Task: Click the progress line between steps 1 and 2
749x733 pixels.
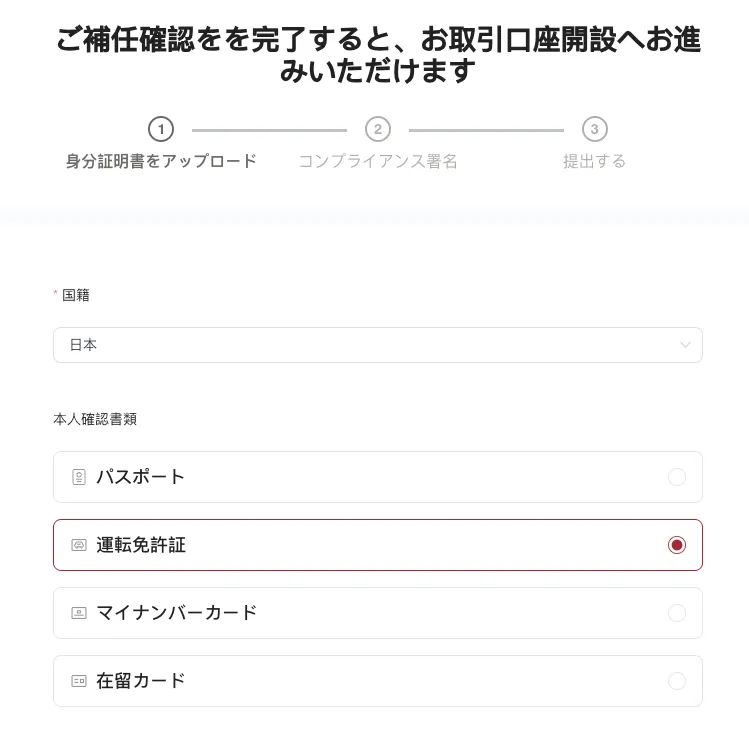Action: coord(269,130)
